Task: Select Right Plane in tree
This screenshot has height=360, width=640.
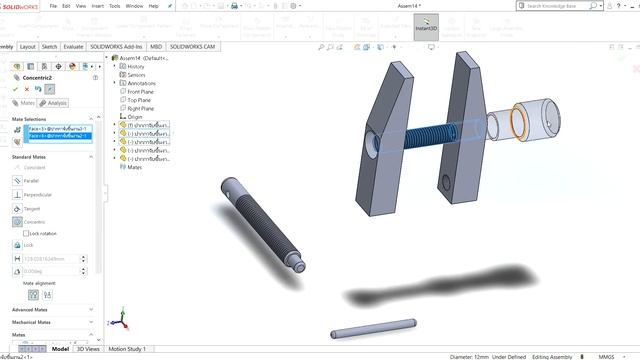Action: (x=137, y=108)
